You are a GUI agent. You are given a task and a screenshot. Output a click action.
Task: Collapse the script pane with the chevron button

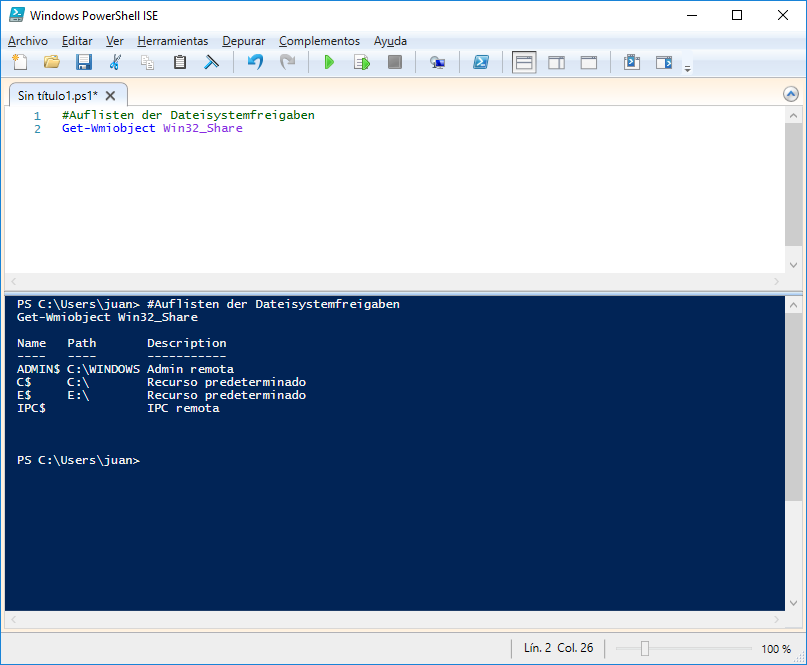pos(791,94)
